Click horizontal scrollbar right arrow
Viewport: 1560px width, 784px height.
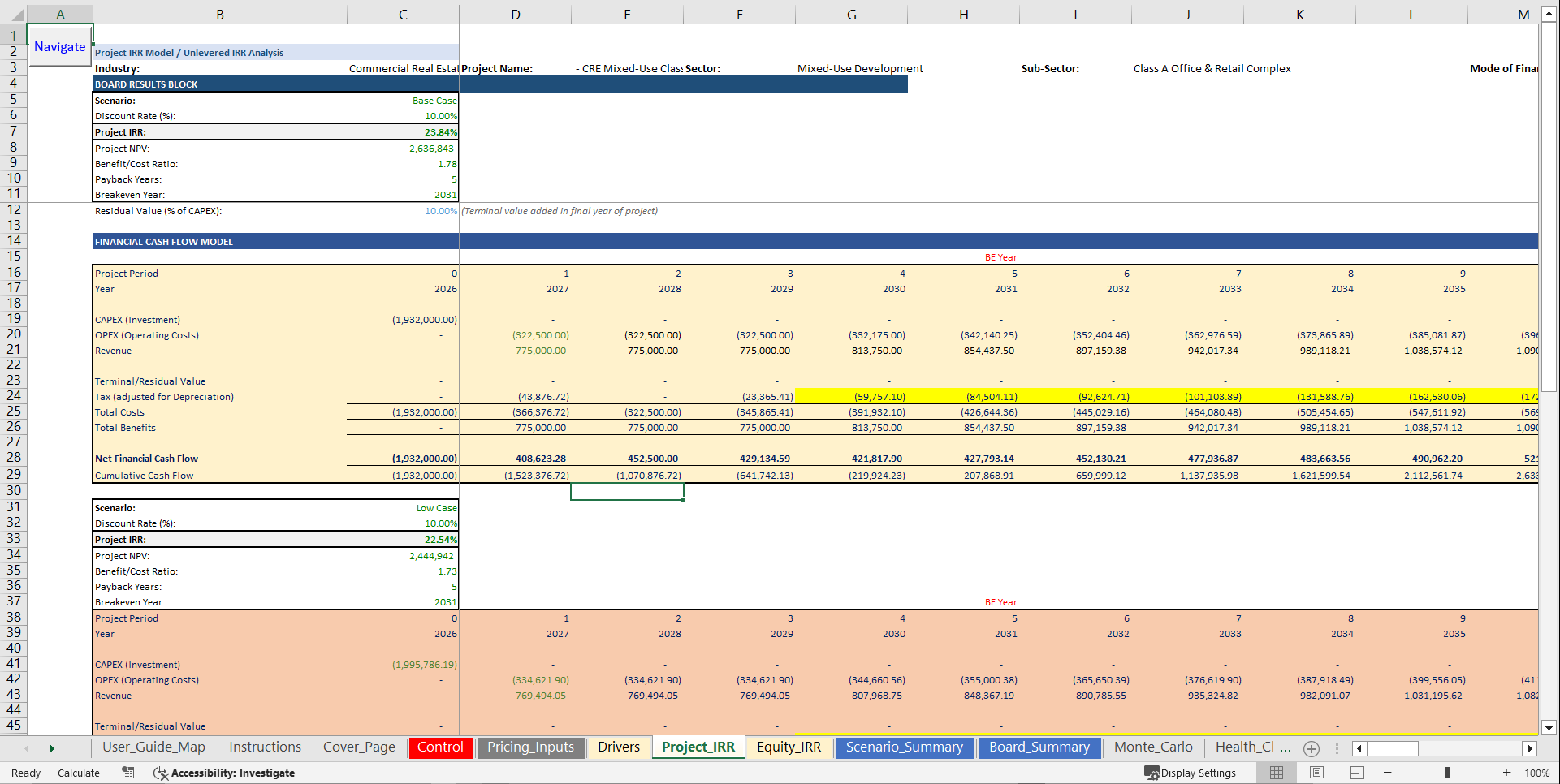(1530, 748)
